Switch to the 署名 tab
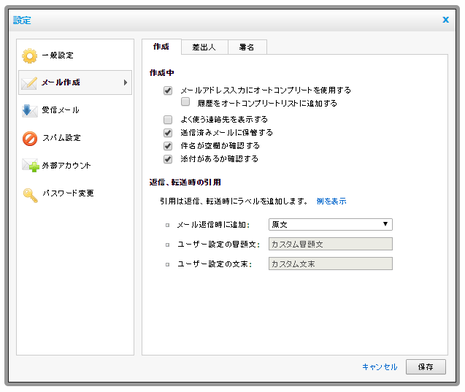Viewport: 465px width, 392px height. pyautogui.click(x=247, y=47)
